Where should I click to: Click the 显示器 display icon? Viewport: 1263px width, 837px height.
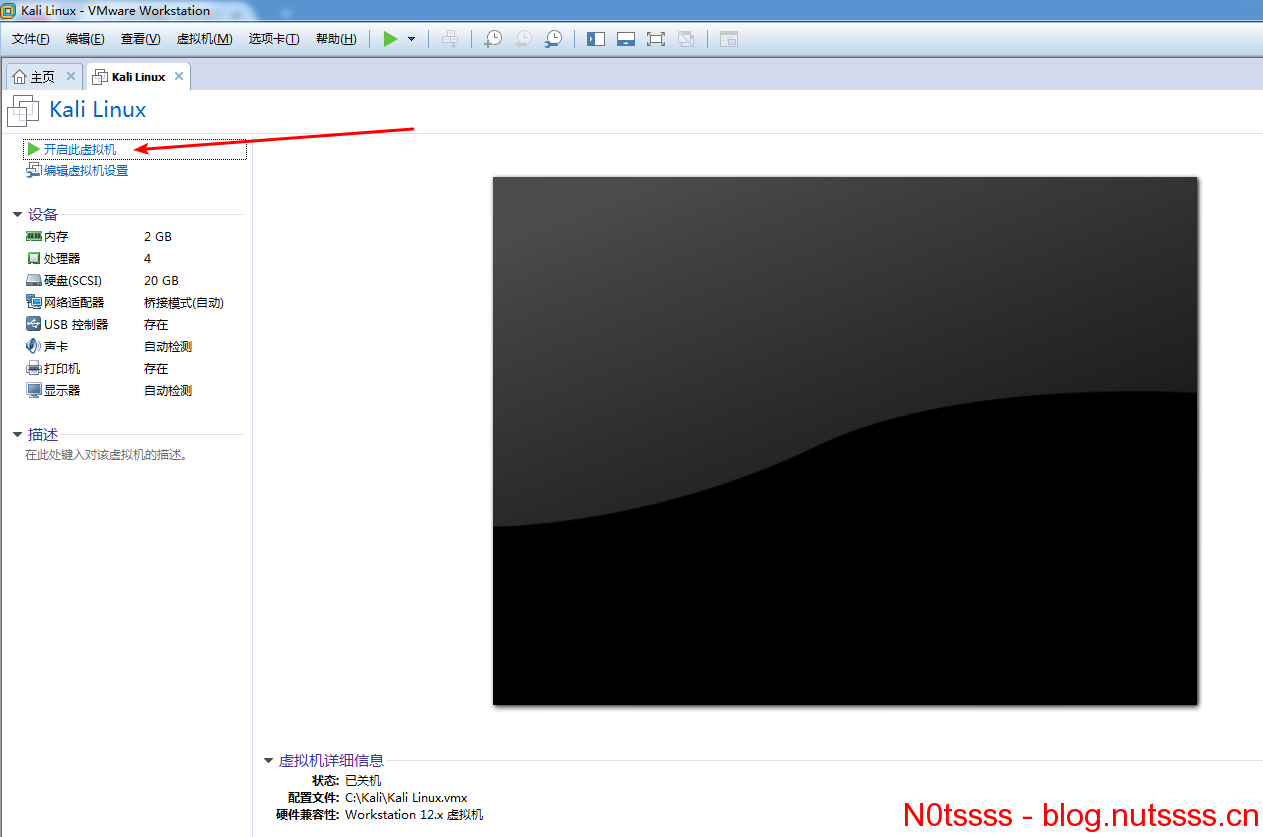(34, 390)
